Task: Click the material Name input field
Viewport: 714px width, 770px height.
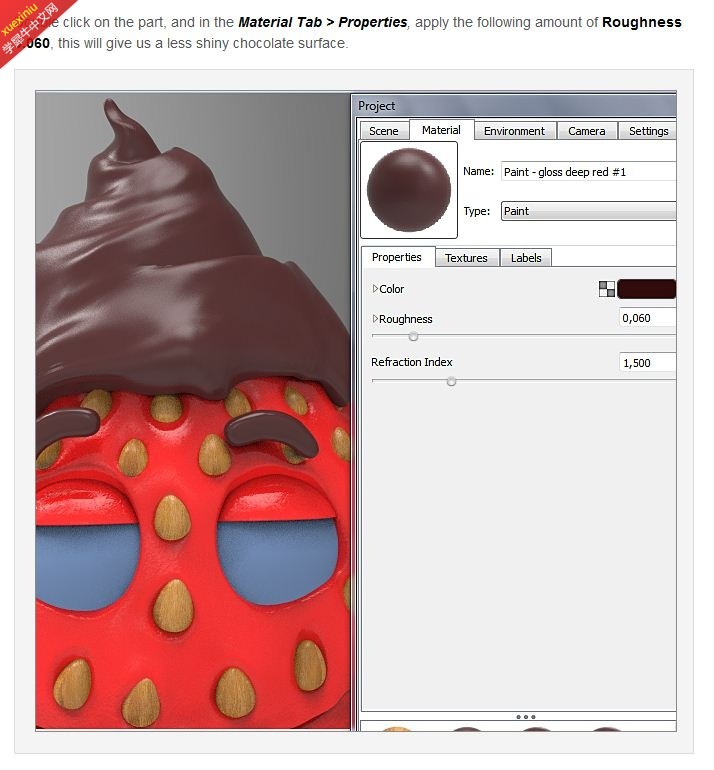Action: (x=588, y=172)
